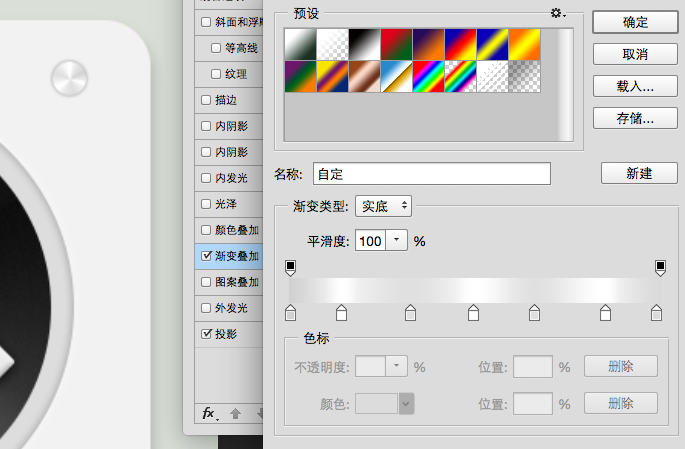The height and width of the screenshot is (449, 685).
Task: Select the leftmost color stop below gradient
Action: [291, 313]
